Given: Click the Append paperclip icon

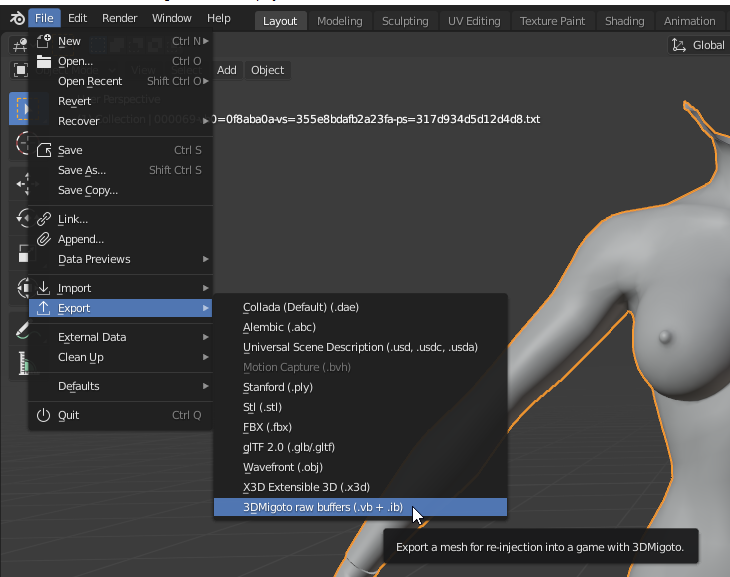Looking at the screenshot, I should pos(44,239).
